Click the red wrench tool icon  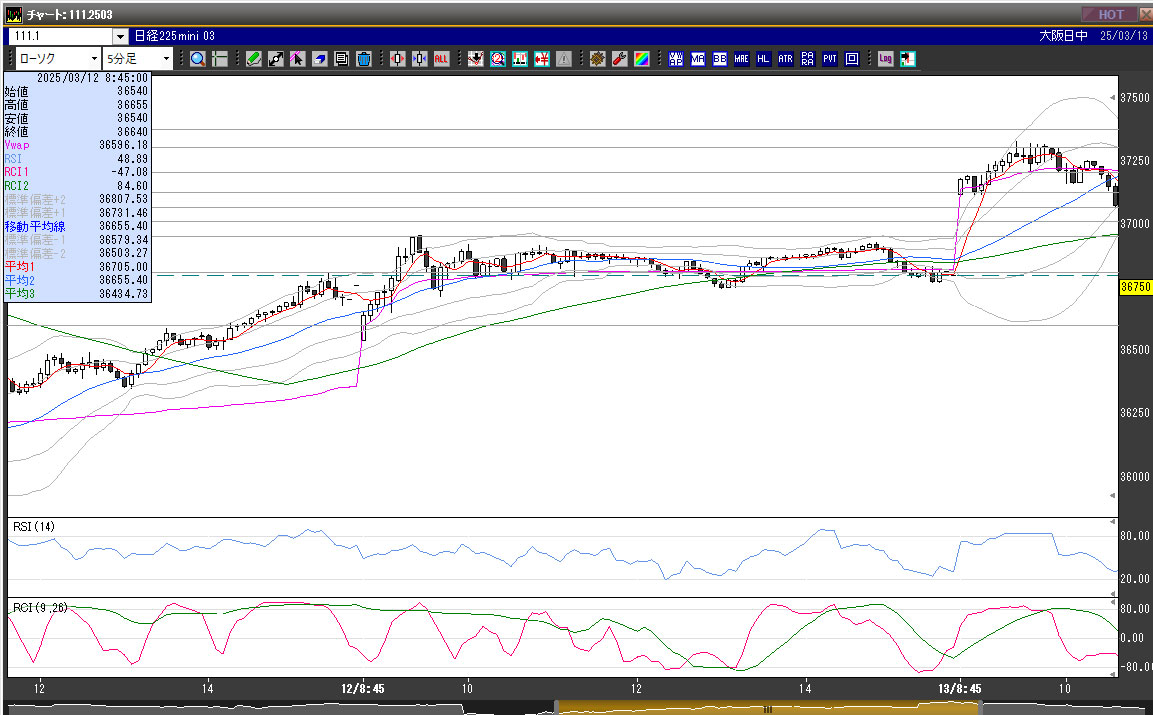(x=620, y=59)
